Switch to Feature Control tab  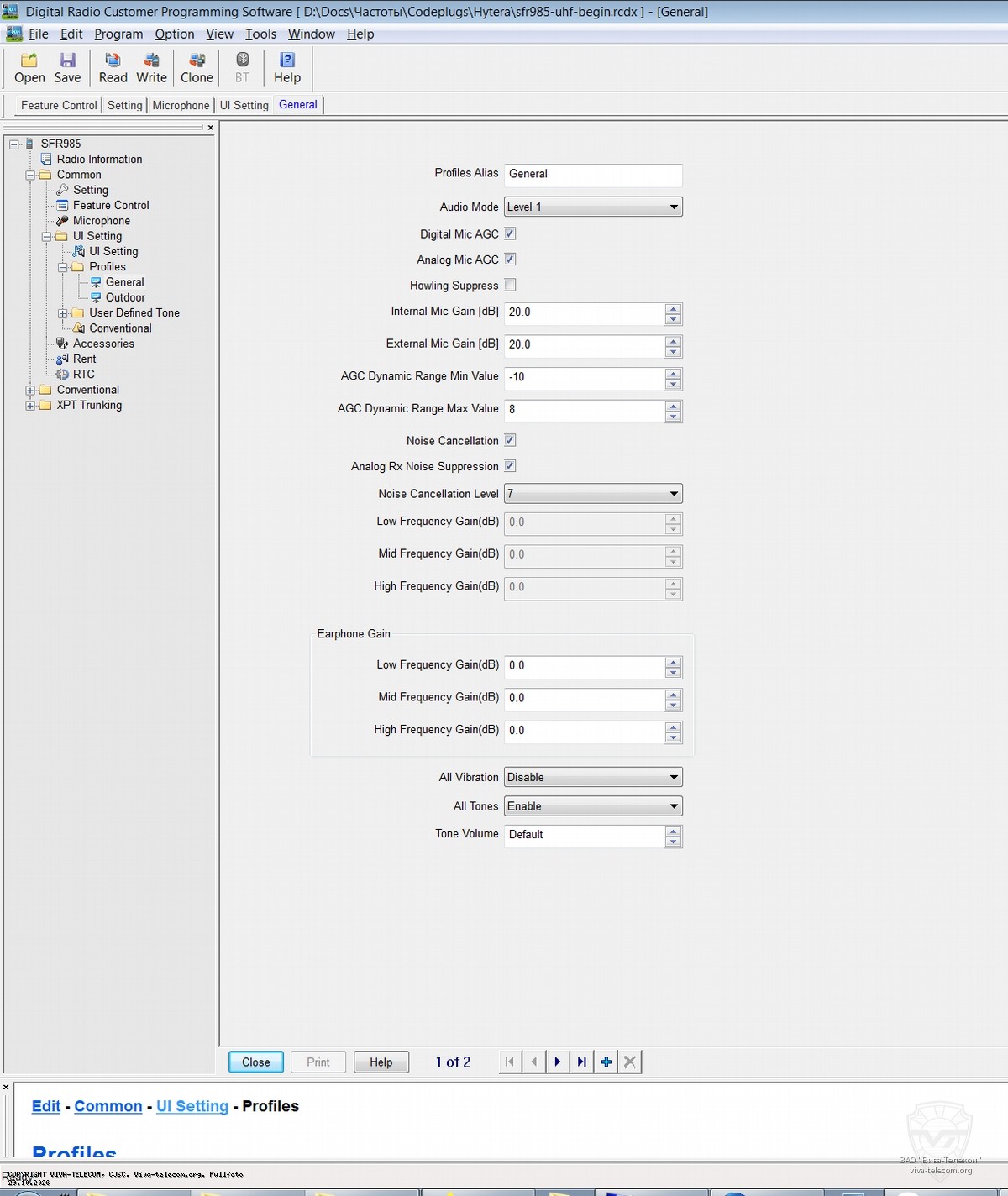pyautogui.click(x=59, y=105)
